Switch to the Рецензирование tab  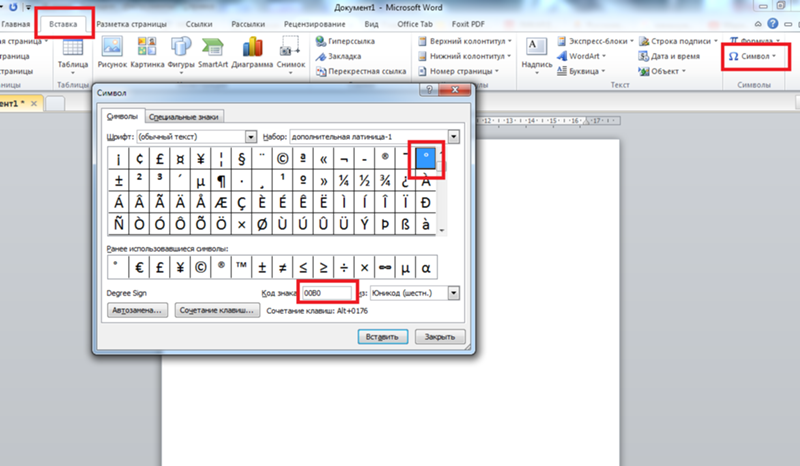pos(315,24)
